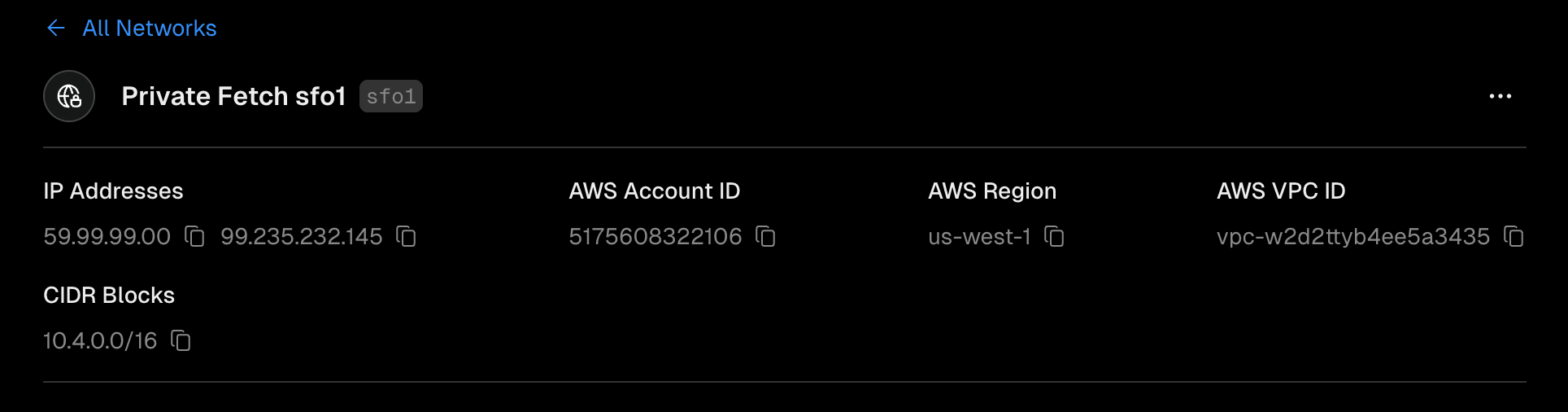Viewport: 1568px width, 412px height.
Task: Go back to All Networks
Action: 150,28
